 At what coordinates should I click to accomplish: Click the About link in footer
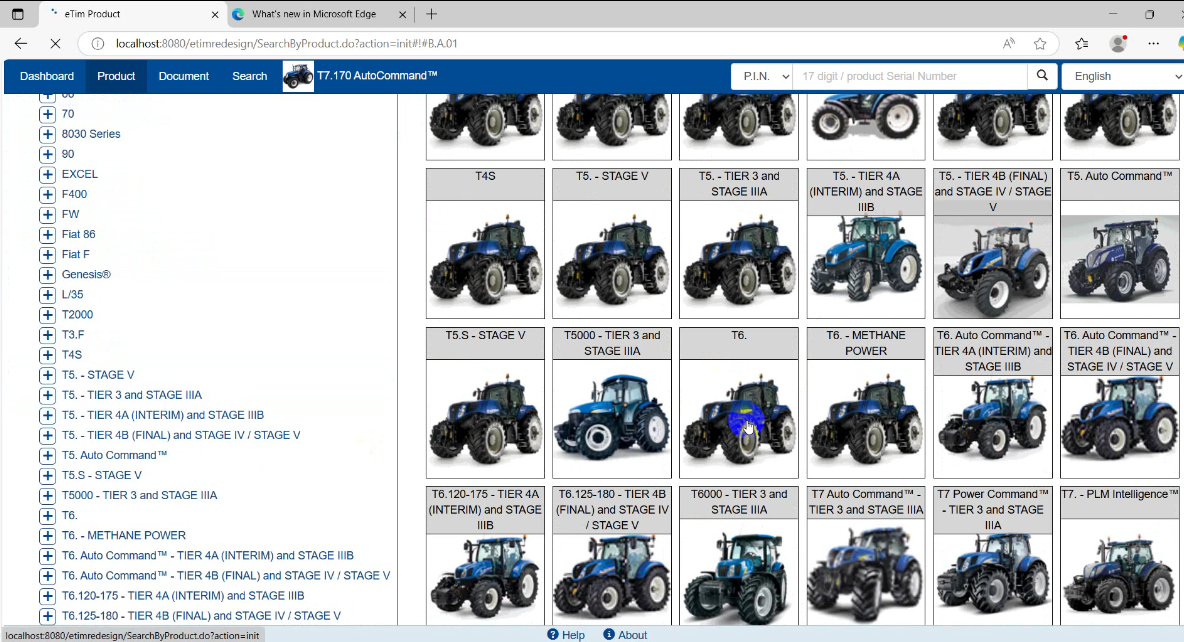633,635
